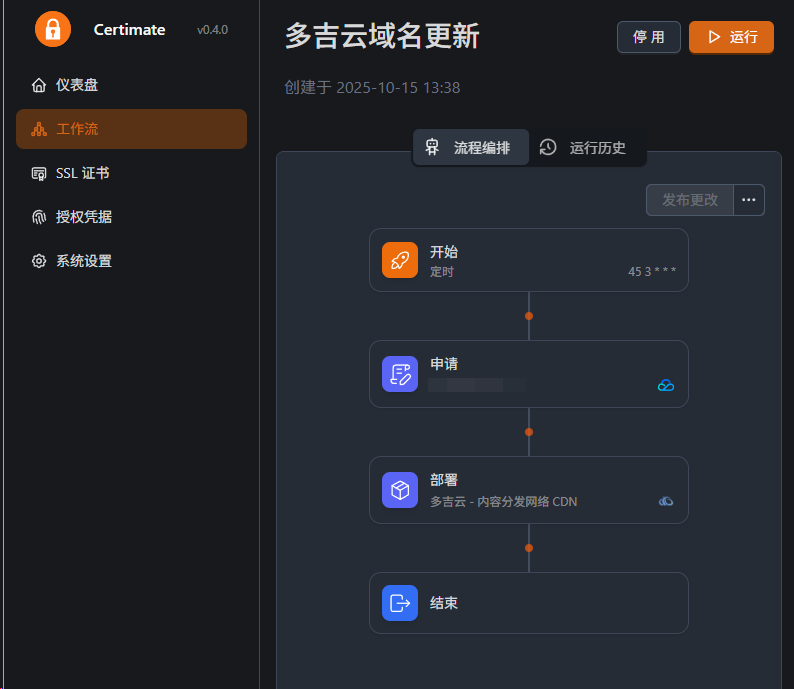This screenshot has height=689, width=794.
Task: Click the SSL 证书 certificate icon in sidebar
Action: coord(39,173)
